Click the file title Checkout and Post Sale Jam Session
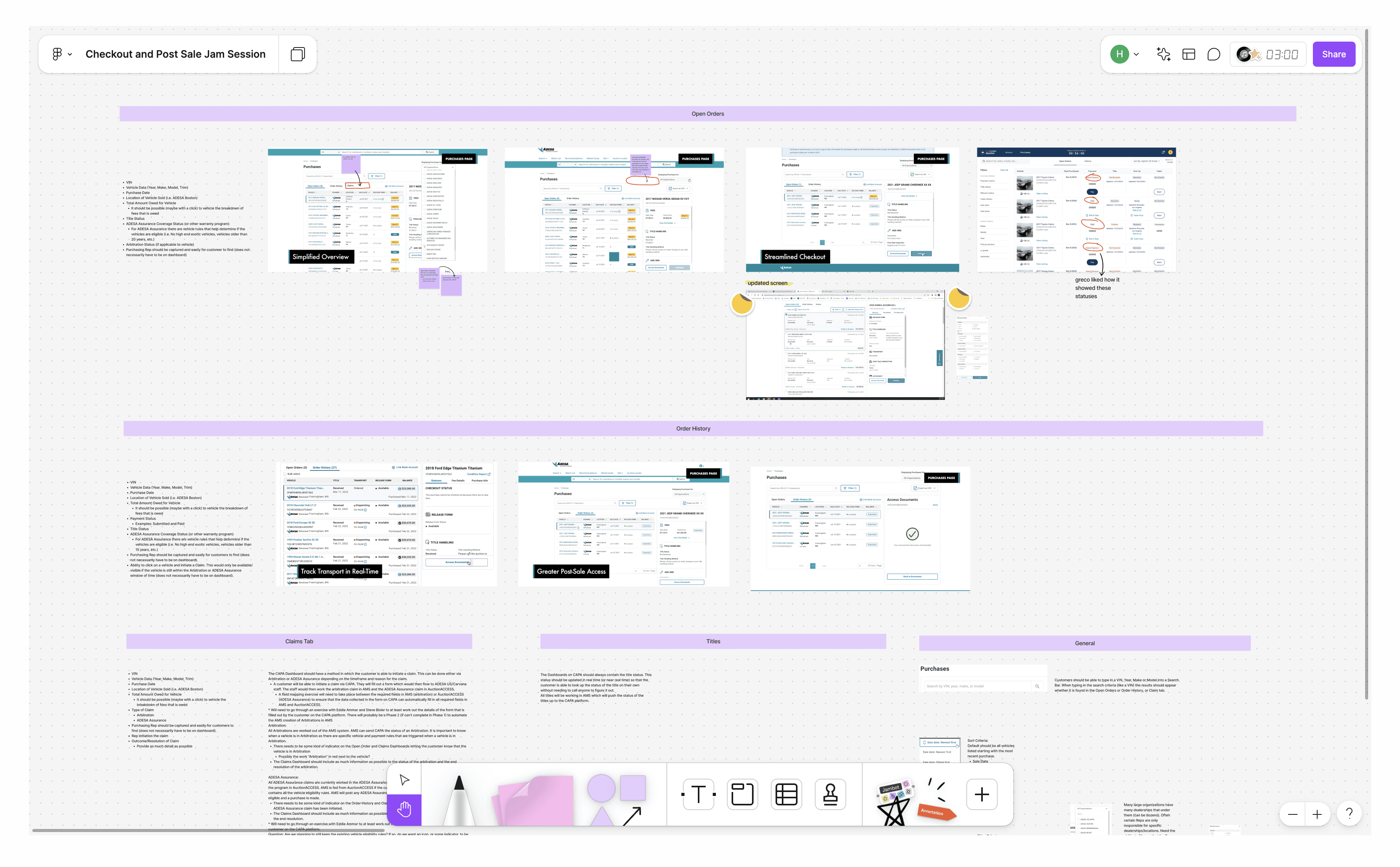1400x867 pixels. click(175, 55)
